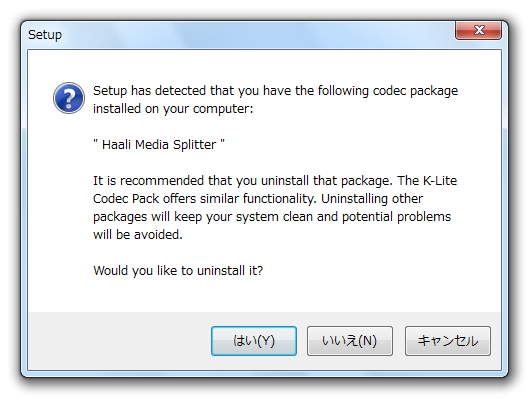The image size is (531, 400).
Task: Click the Setup title text
Action: 45,35
